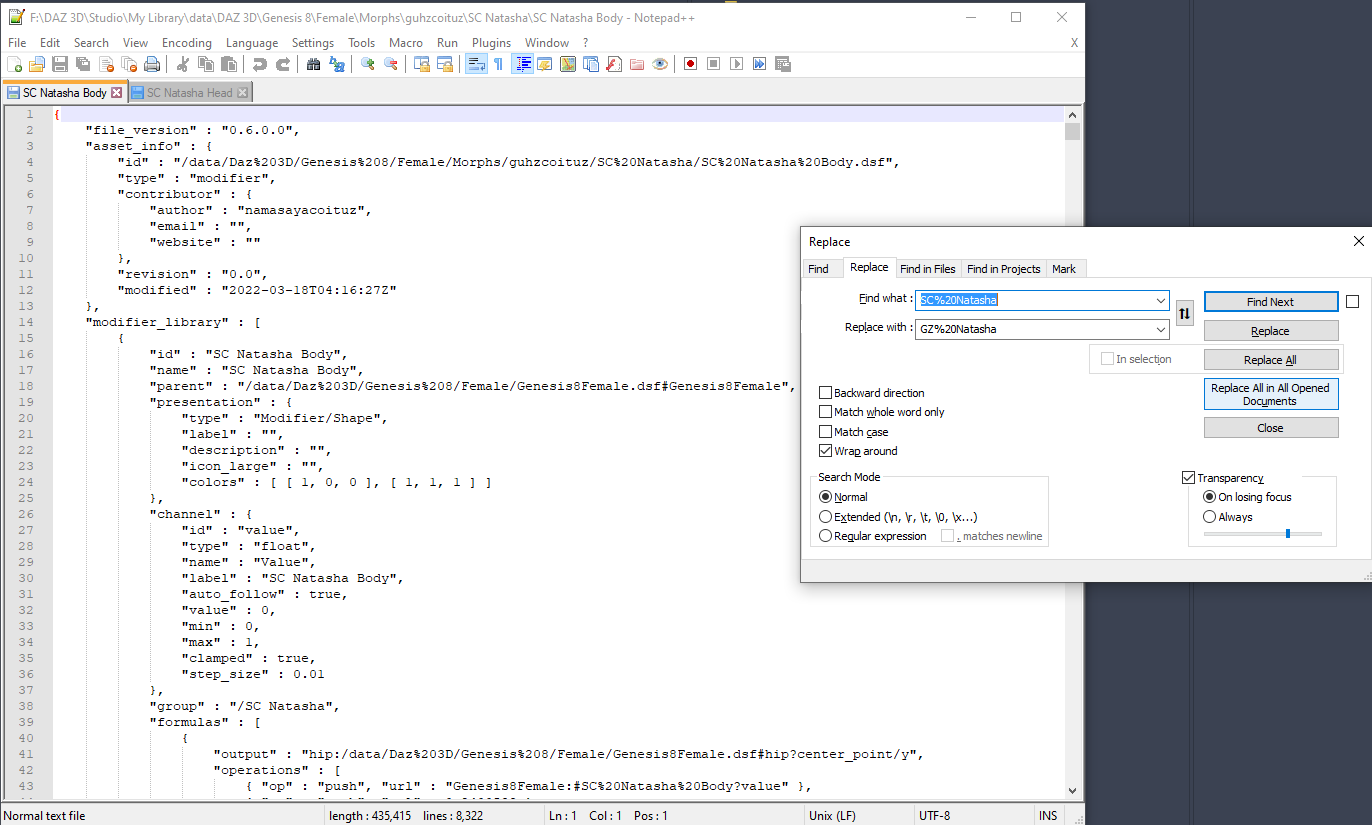
Task: Check Match whole word only
Action: [x=826, y=412]
